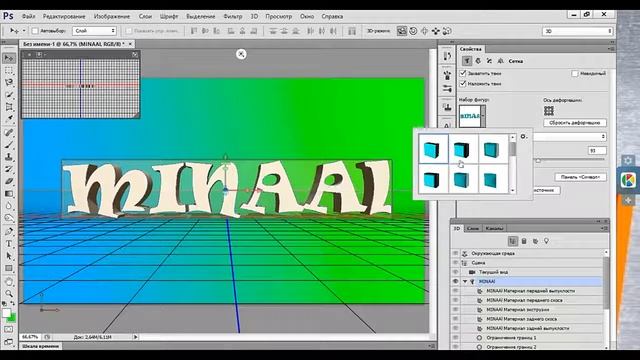Viewport: 640px width, 360px height.
Task: Open the 3D workspace dropdown
Action: point(577,31)
